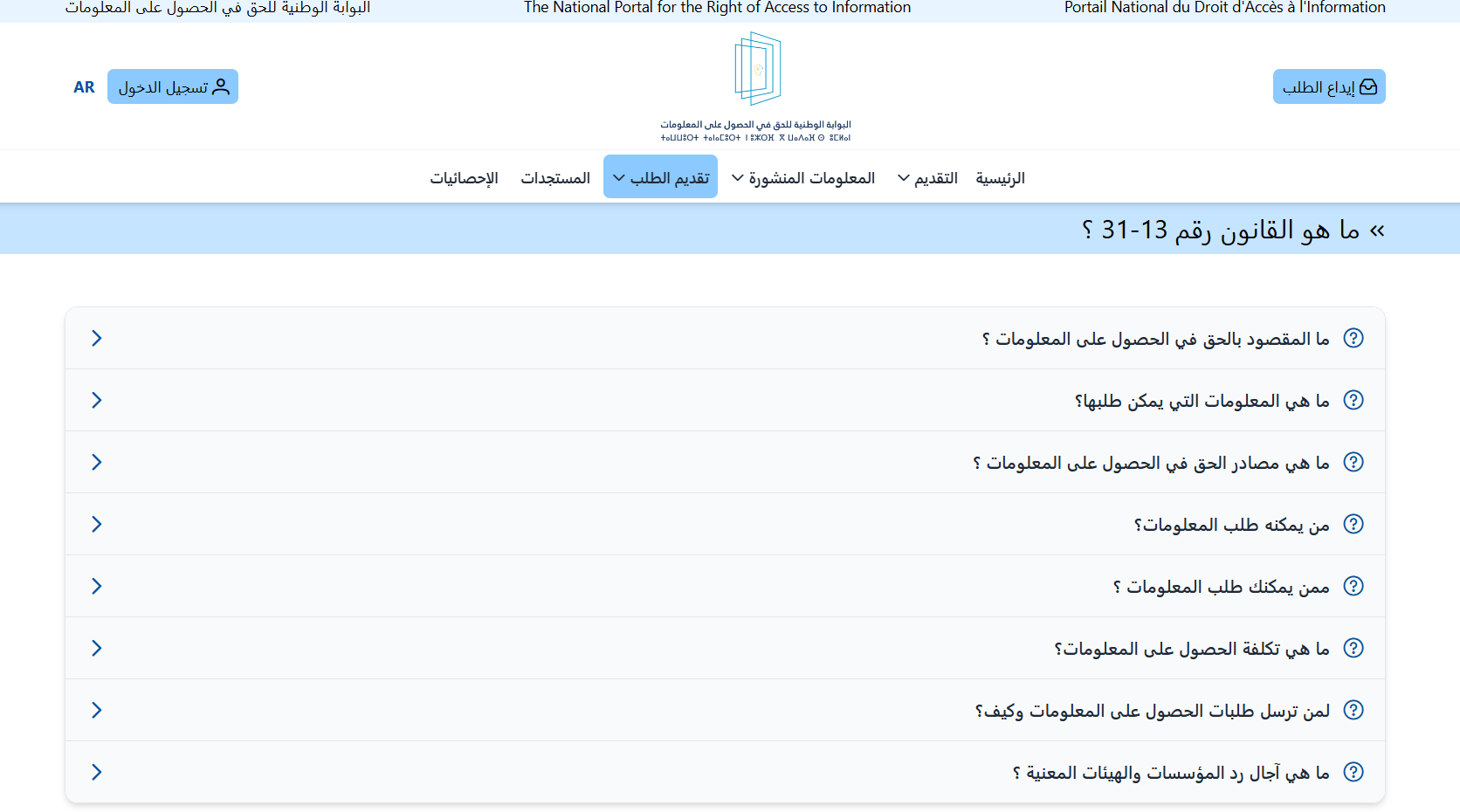Click the question mark icon beside 'ما هي مصادر الحق'
This screenshot has height=812, width=1460.
[1353, 462]
